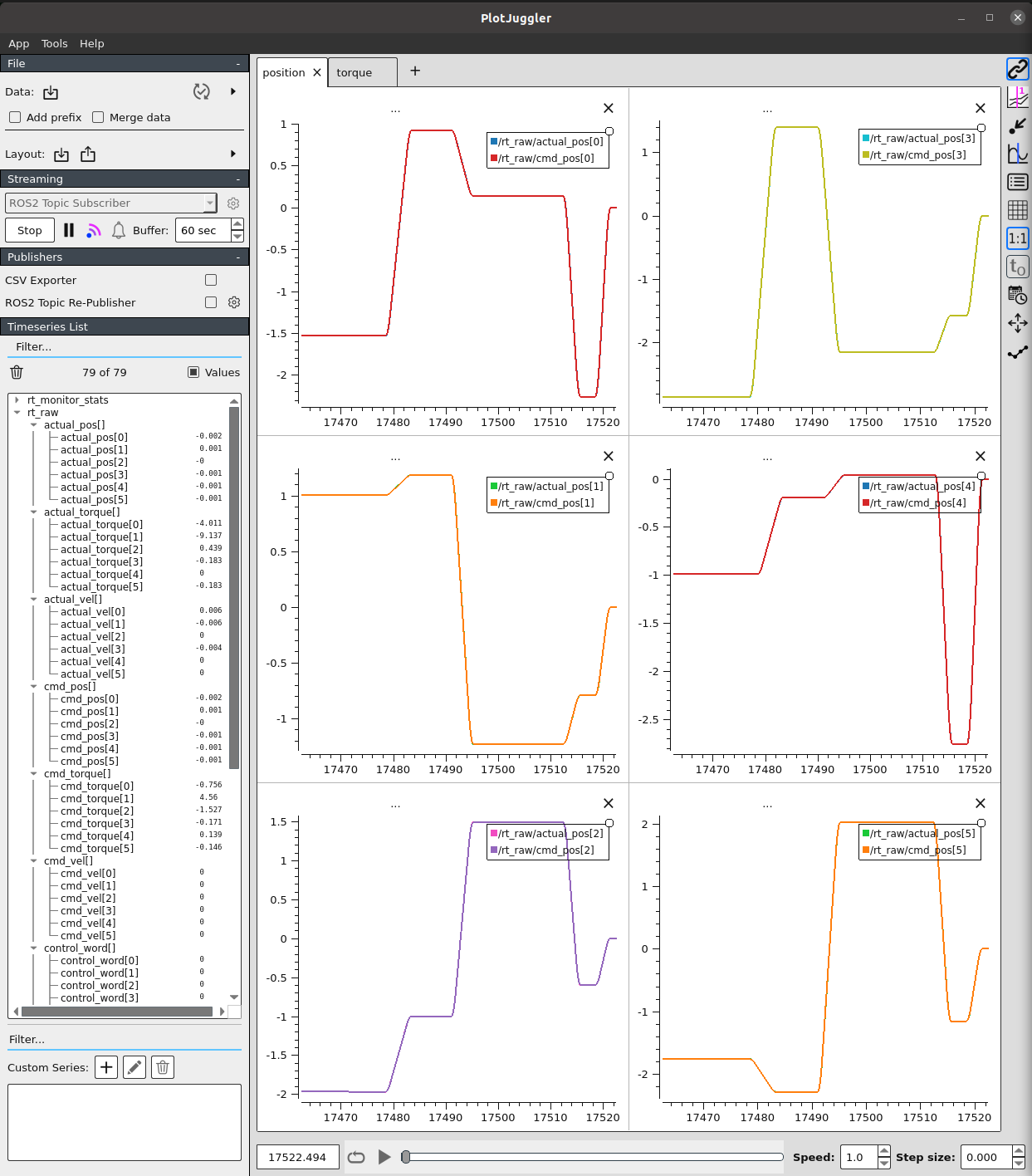1032x1176 pixels.
Task: Switch x-axis to date-time display
Action: click(1017, 296)
